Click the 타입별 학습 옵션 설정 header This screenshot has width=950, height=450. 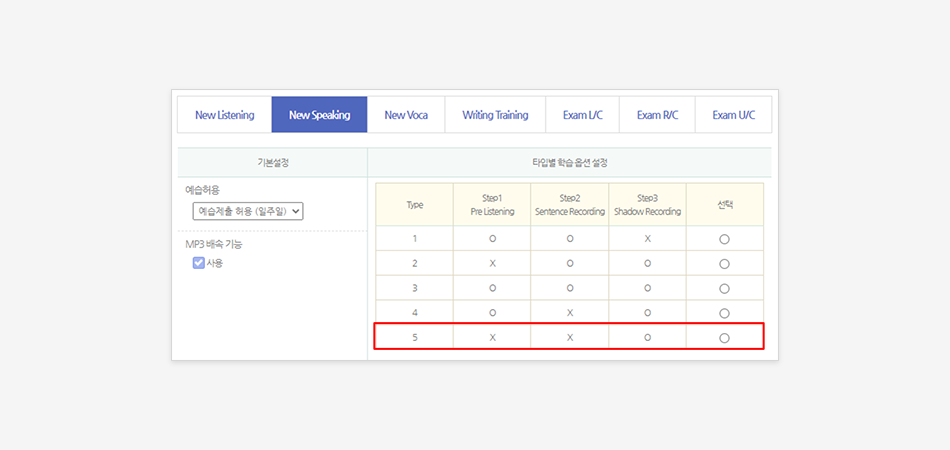click(570, 162)
